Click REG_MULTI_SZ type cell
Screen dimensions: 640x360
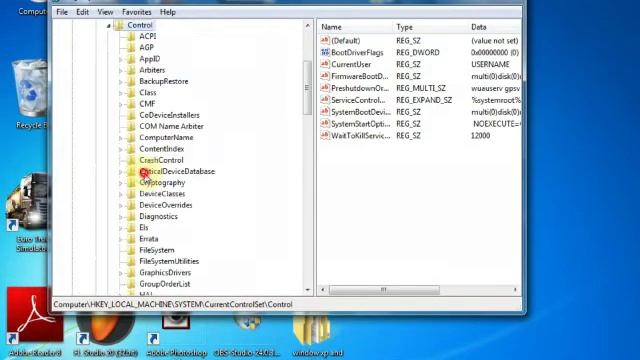coord(421,88)
